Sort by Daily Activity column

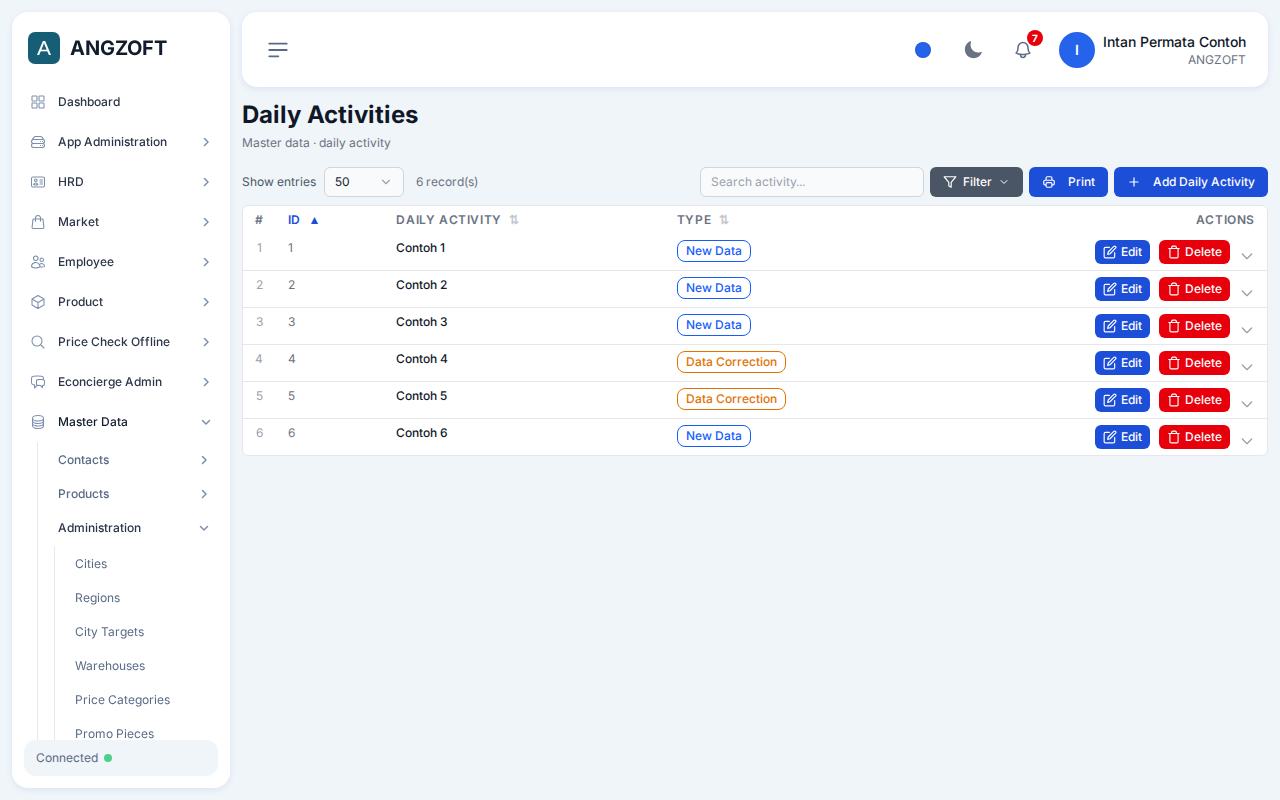tap(457, 220)
